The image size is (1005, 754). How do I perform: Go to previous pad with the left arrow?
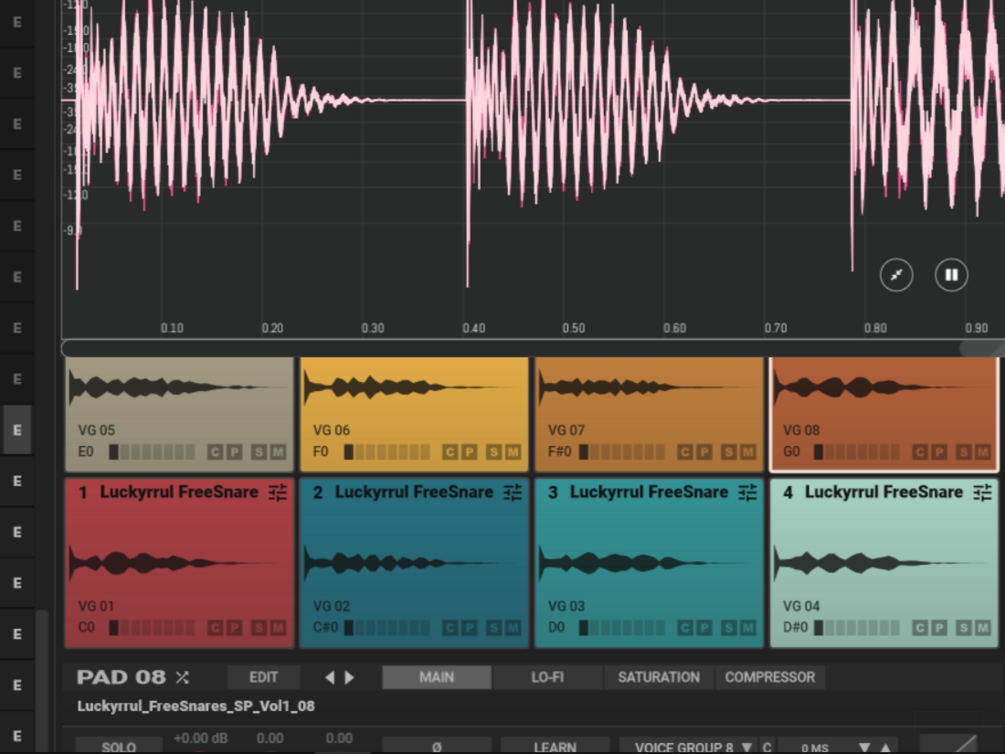pos(329,677)
